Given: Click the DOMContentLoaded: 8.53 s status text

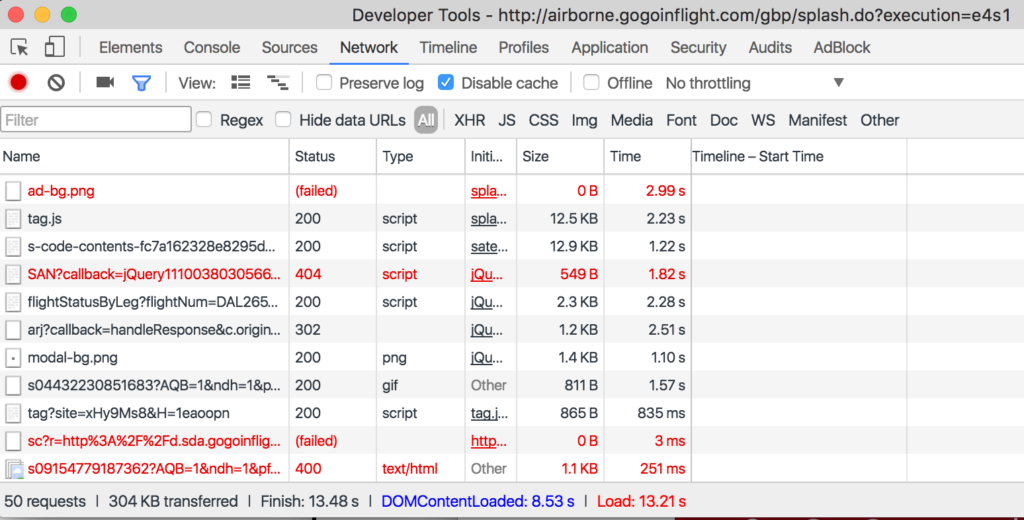Looking at the screenshot, I should (478, 502).
